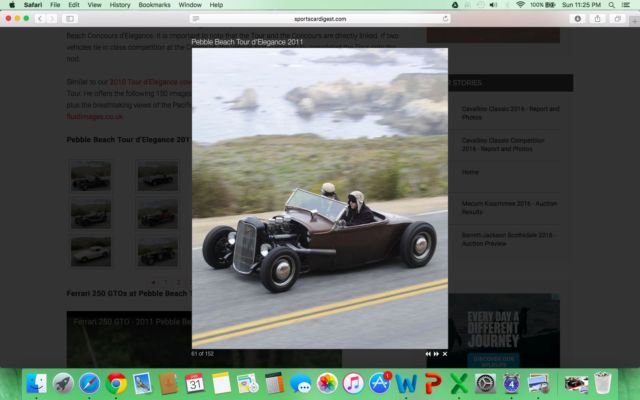
Task: Open the View menu
Action: [94, 5]
